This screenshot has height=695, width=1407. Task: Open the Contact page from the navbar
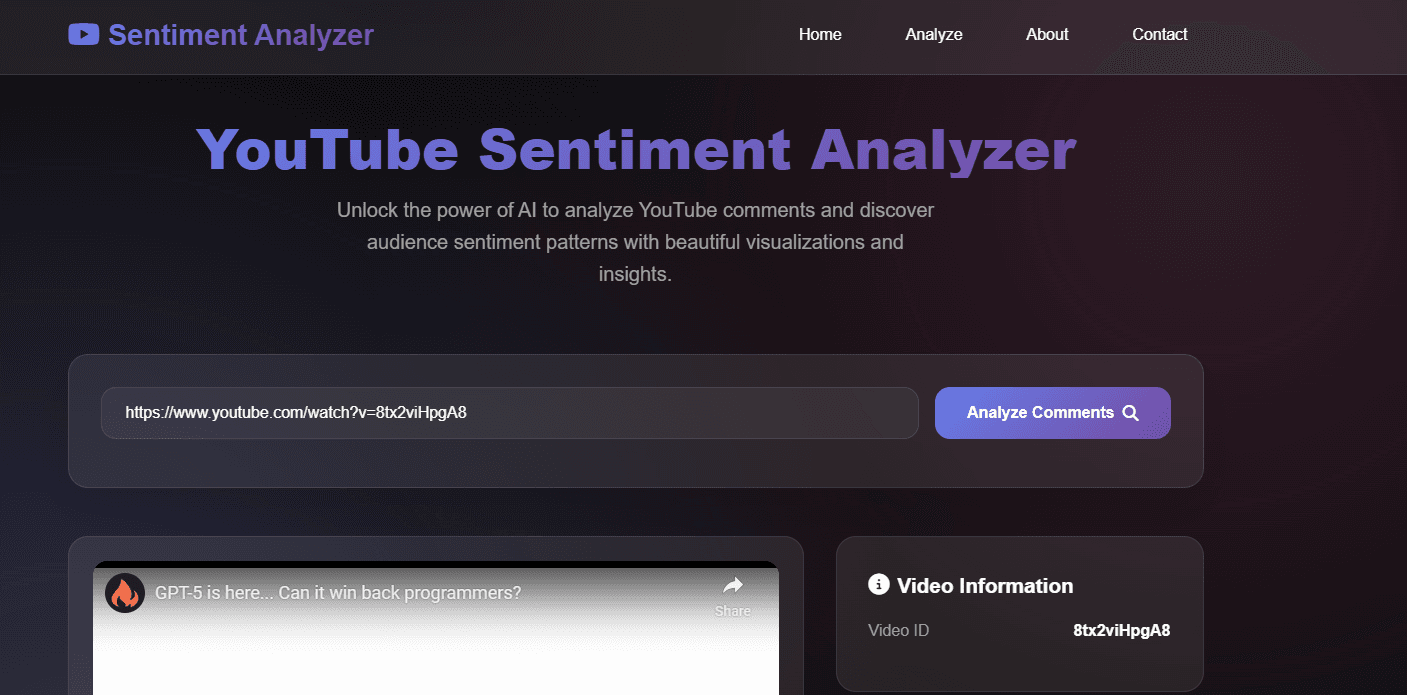[x=1159, y=33]
